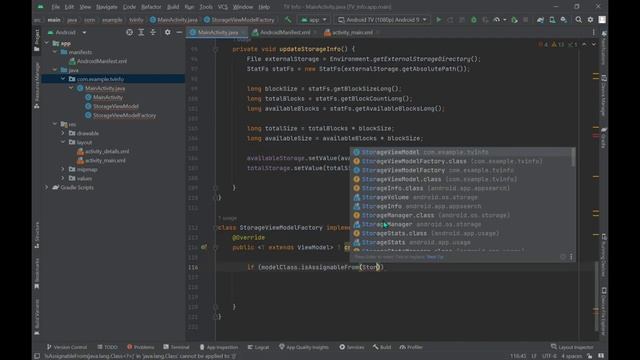Open the Bookmarks side tab
Image resolution: width=640 pixels, height=360 pixels.
37,273
